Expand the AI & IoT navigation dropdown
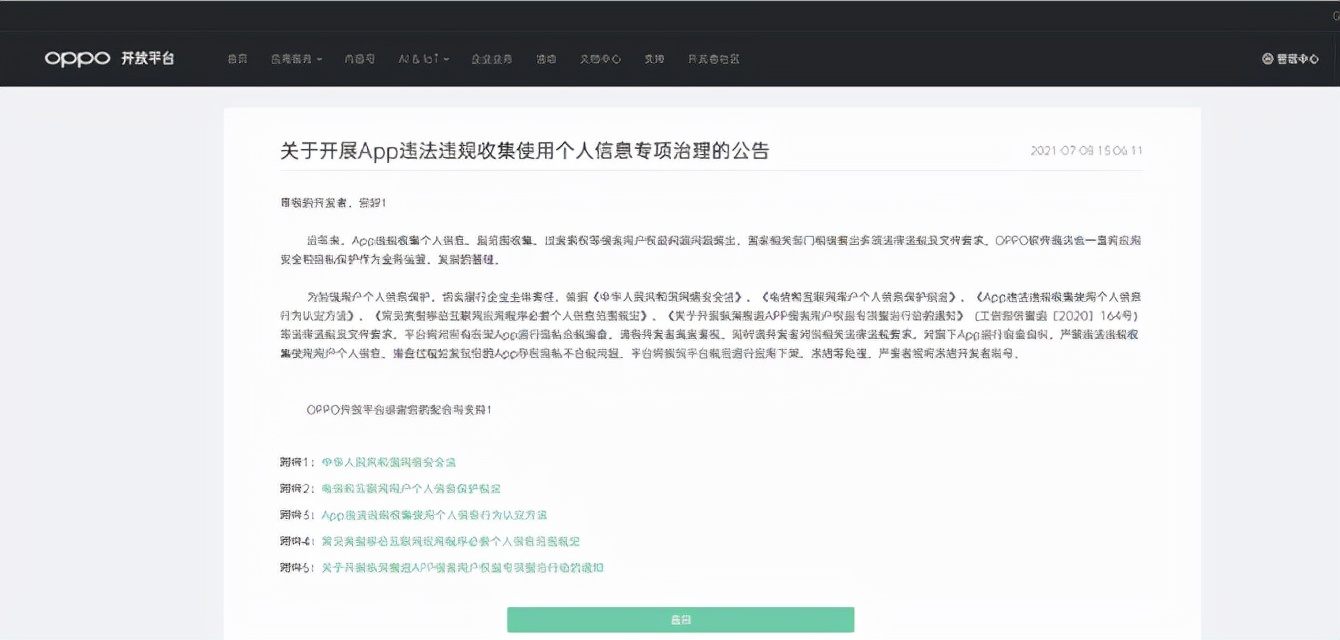The image size is (1340, 640). pyautogui.click(x=423, y=59)
